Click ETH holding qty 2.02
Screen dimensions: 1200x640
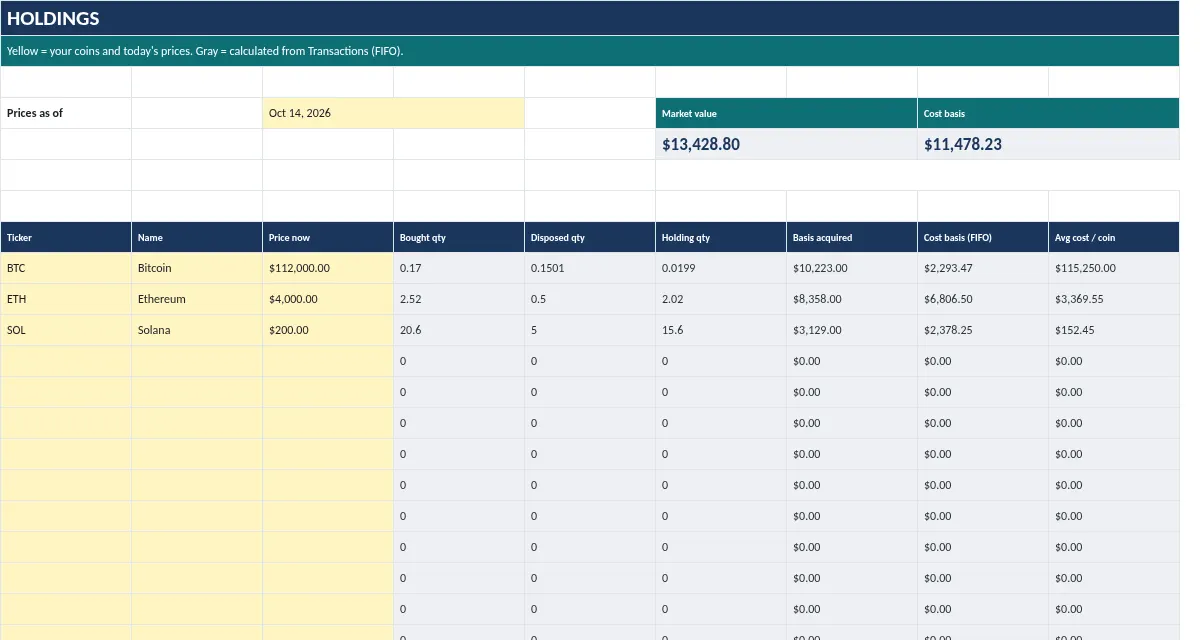point(721,299)
